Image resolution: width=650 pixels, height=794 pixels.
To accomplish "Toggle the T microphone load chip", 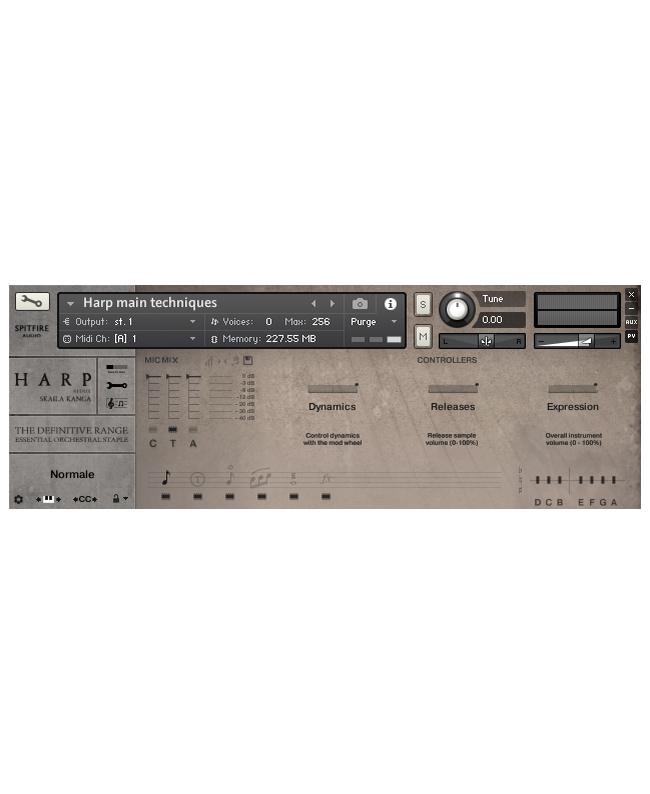I will pyautogui.click(x=173, y=429).
